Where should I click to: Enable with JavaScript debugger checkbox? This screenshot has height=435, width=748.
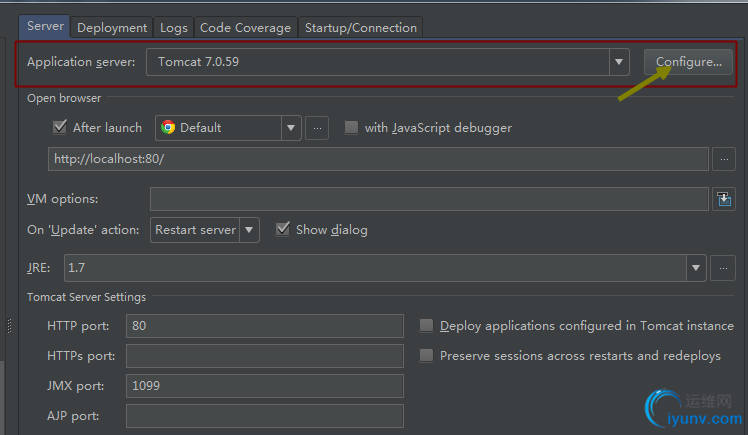[x=351, y=127]
